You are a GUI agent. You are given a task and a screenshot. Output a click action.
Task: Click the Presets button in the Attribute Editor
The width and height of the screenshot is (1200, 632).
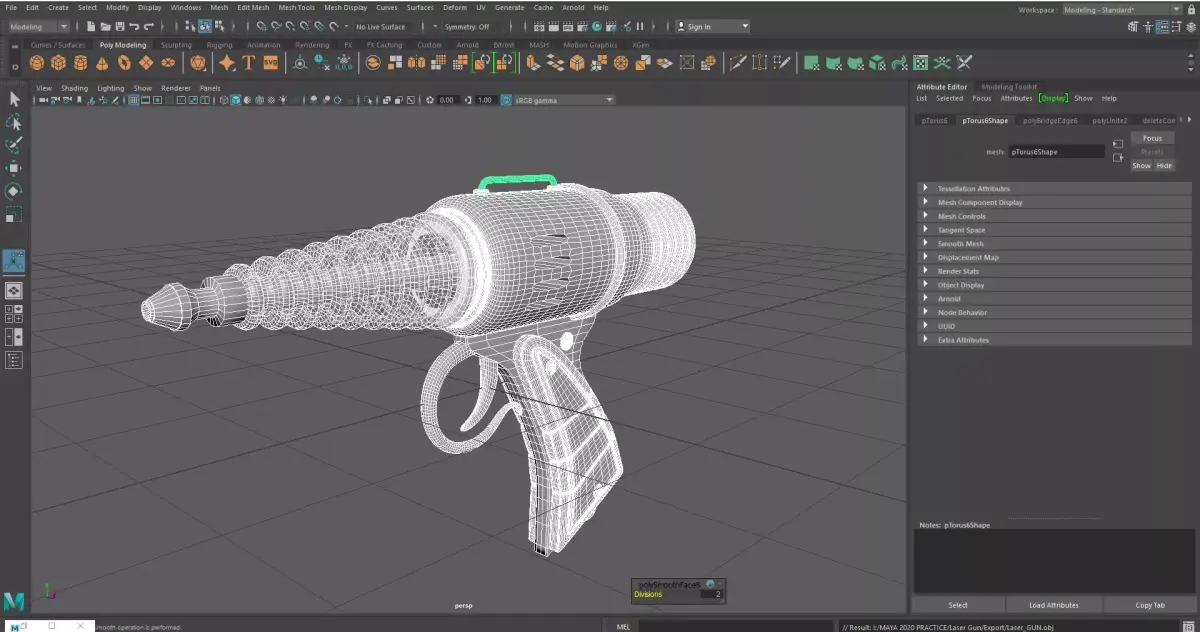[1152, 152]
